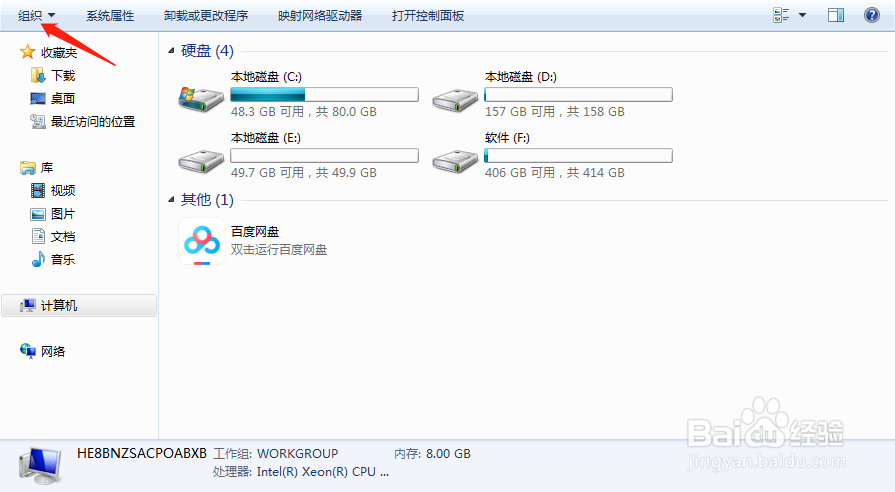Open the change view options dropdown arrow
Image resolution: width=895 pixels, height=492 pixels.
point(802,15)
